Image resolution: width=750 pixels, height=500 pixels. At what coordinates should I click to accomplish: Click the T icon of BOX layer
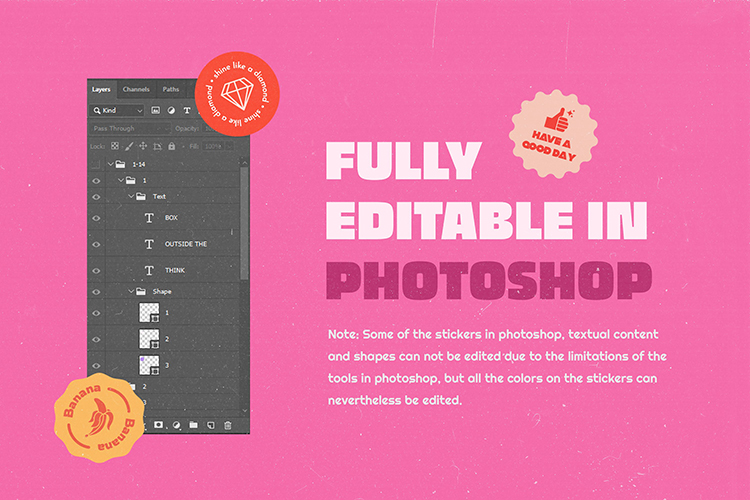coord(149,218)
